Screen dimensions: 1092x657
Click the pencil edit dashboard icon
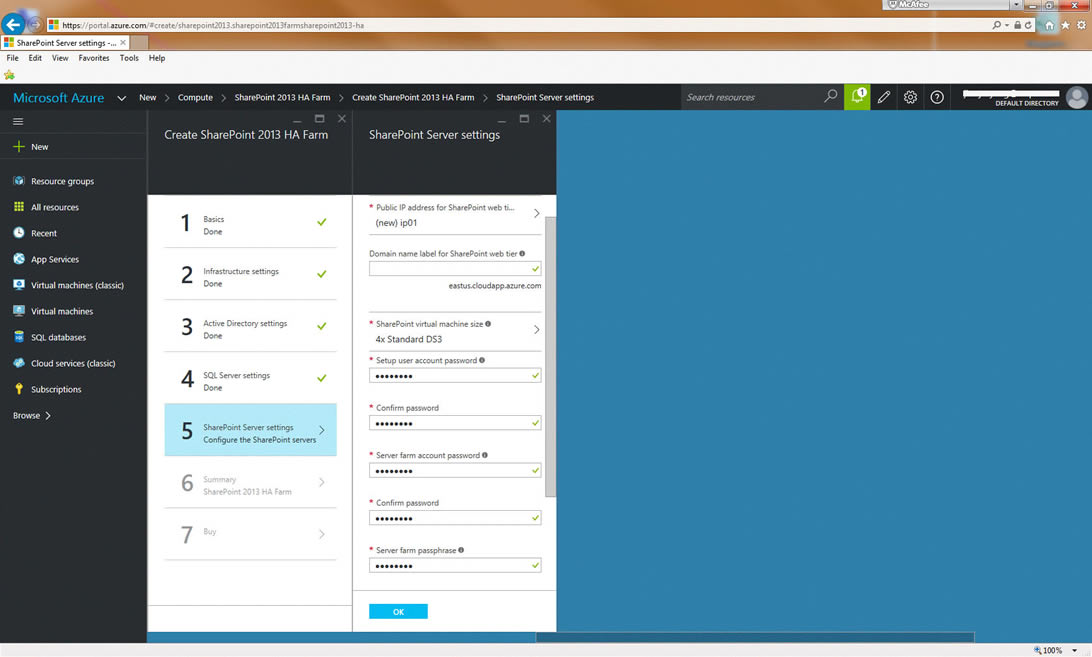(x=884, y=98)
